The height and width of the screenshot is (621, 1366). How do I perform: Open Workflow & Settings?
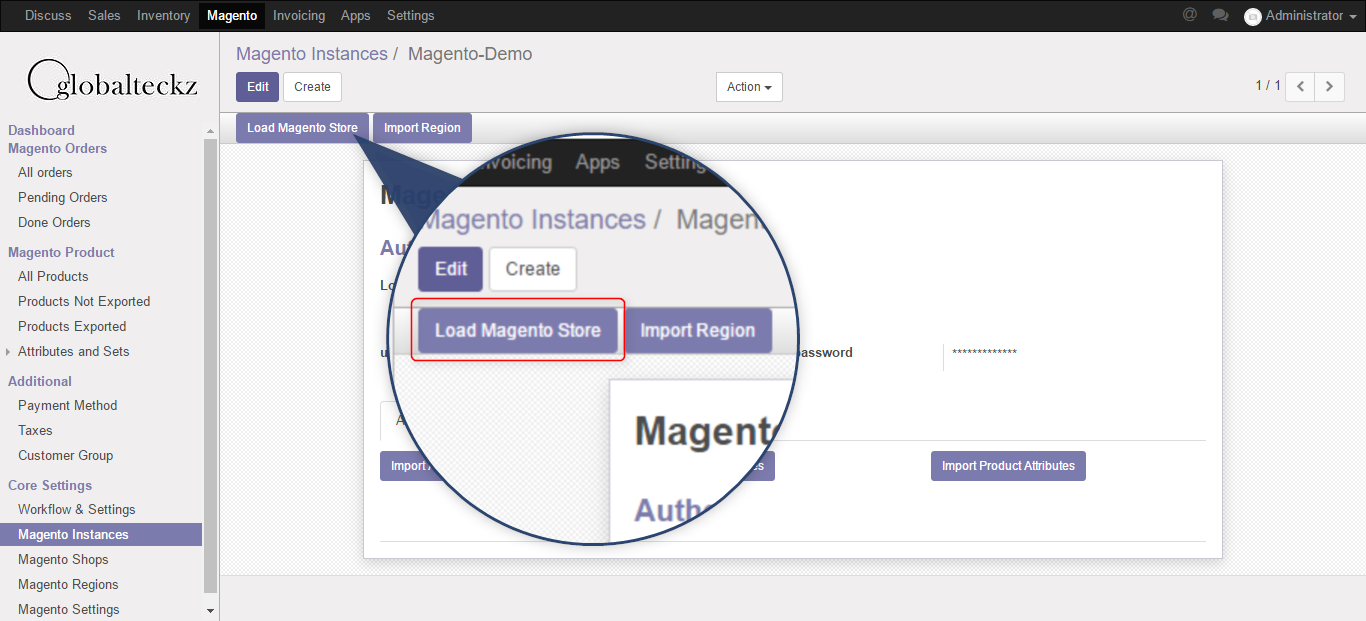[76, 509]
